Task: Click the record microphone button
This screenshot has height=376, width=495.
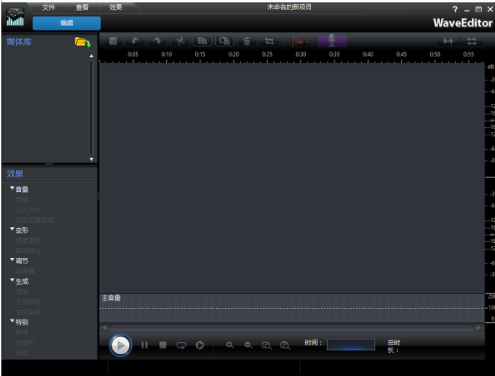Action: (332, 41)
